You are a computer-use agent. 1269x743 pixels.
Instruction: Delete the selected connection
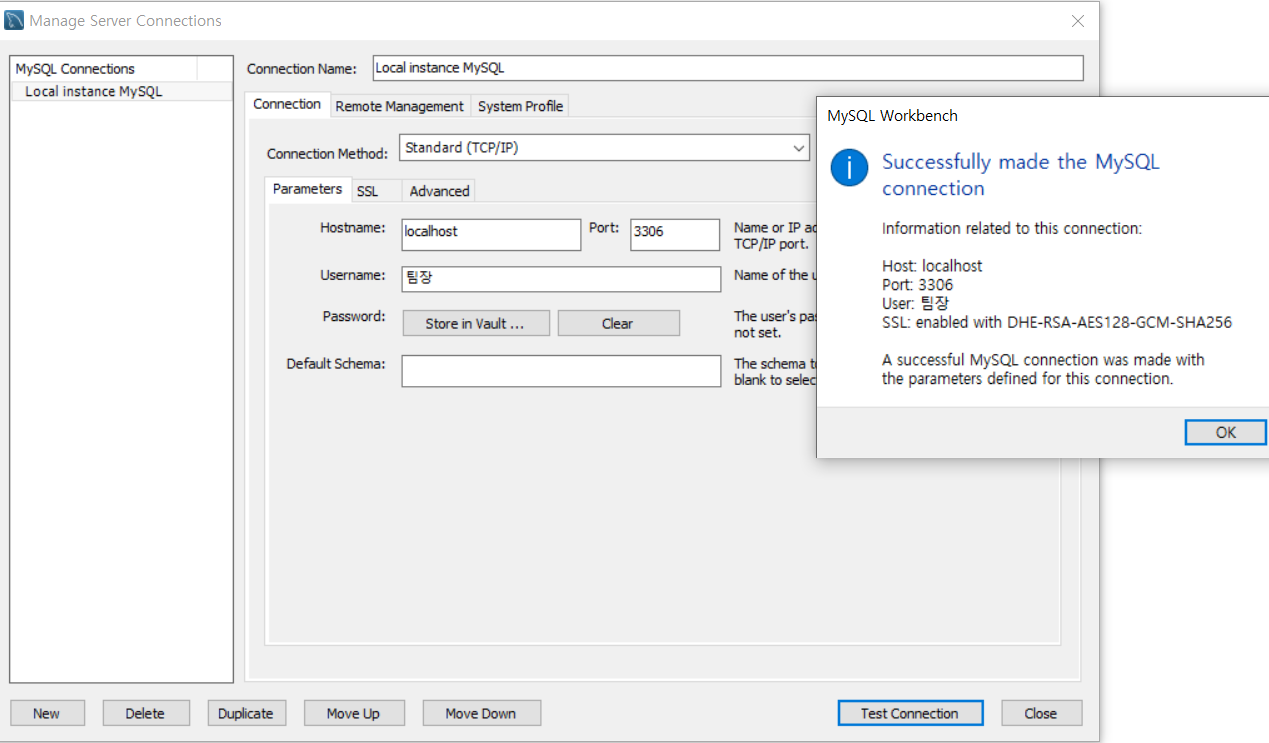(x=145, y=713)
